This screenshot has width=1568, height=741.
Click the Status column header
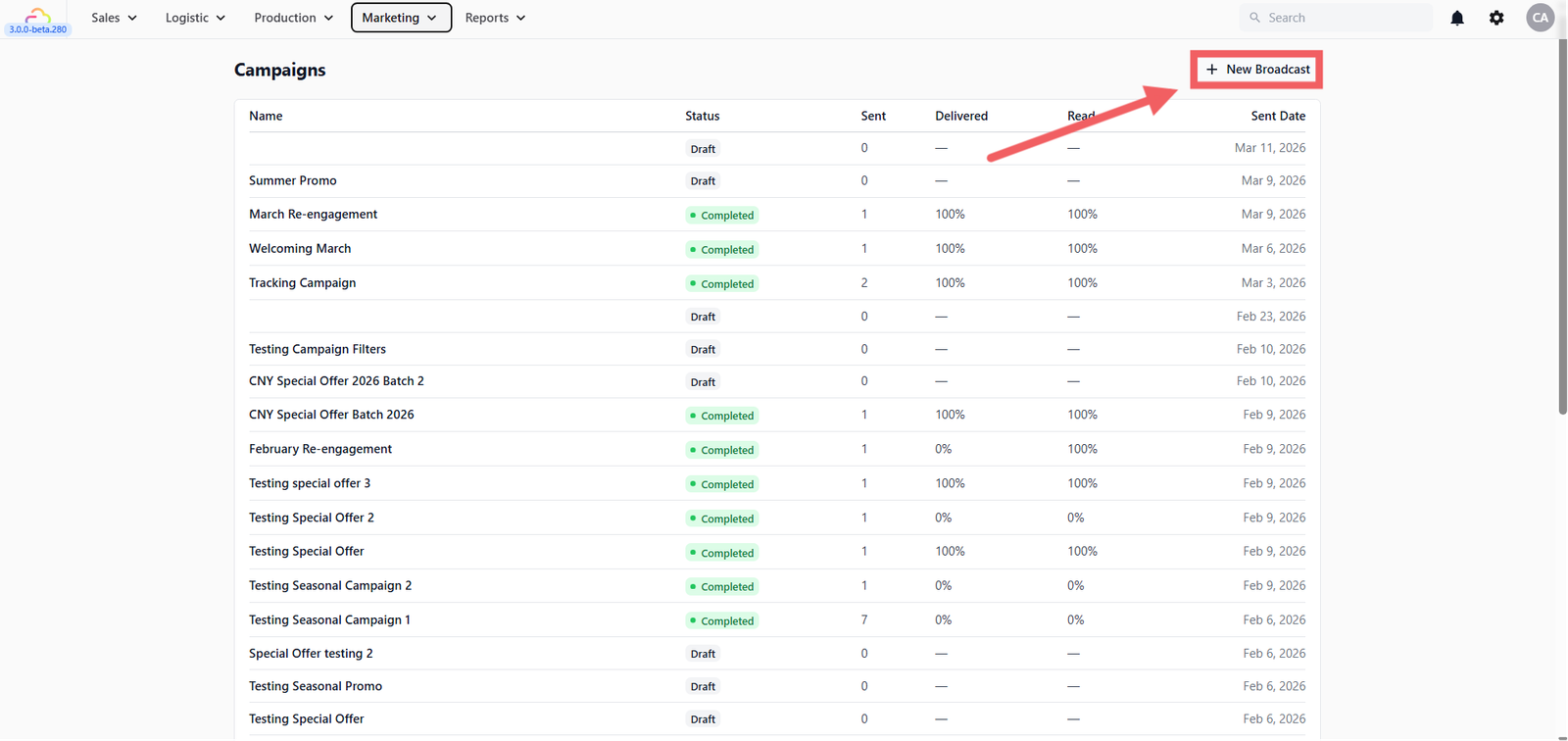coord(702,116)
